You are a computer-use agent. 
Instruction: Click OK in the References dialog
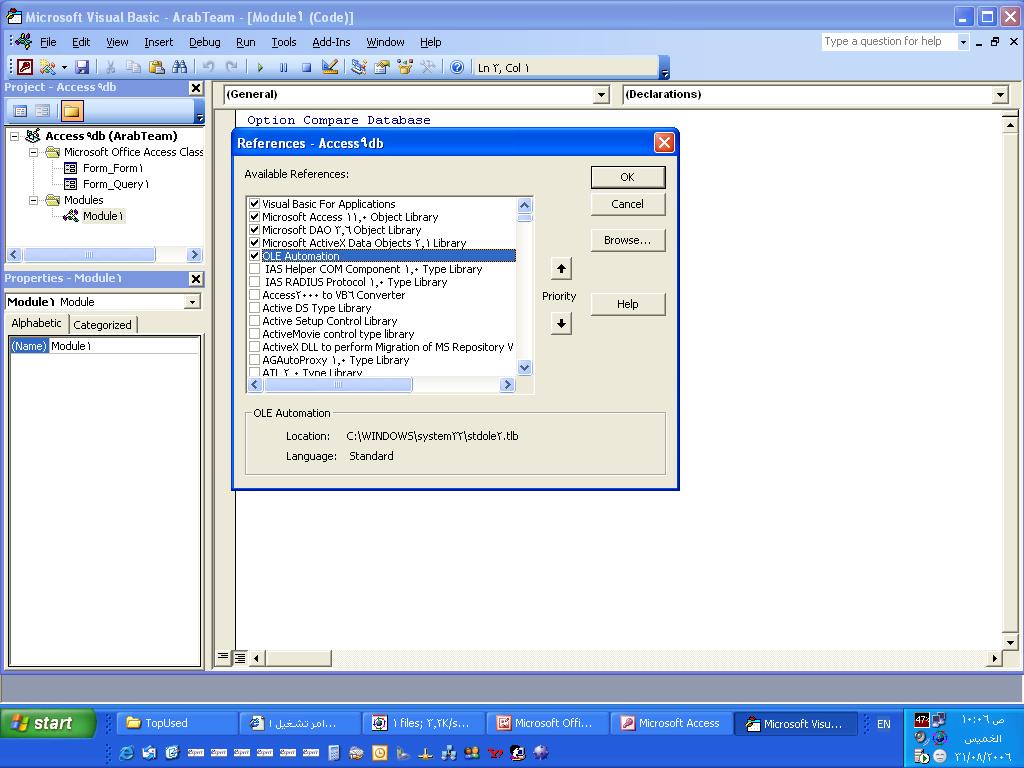628,177
